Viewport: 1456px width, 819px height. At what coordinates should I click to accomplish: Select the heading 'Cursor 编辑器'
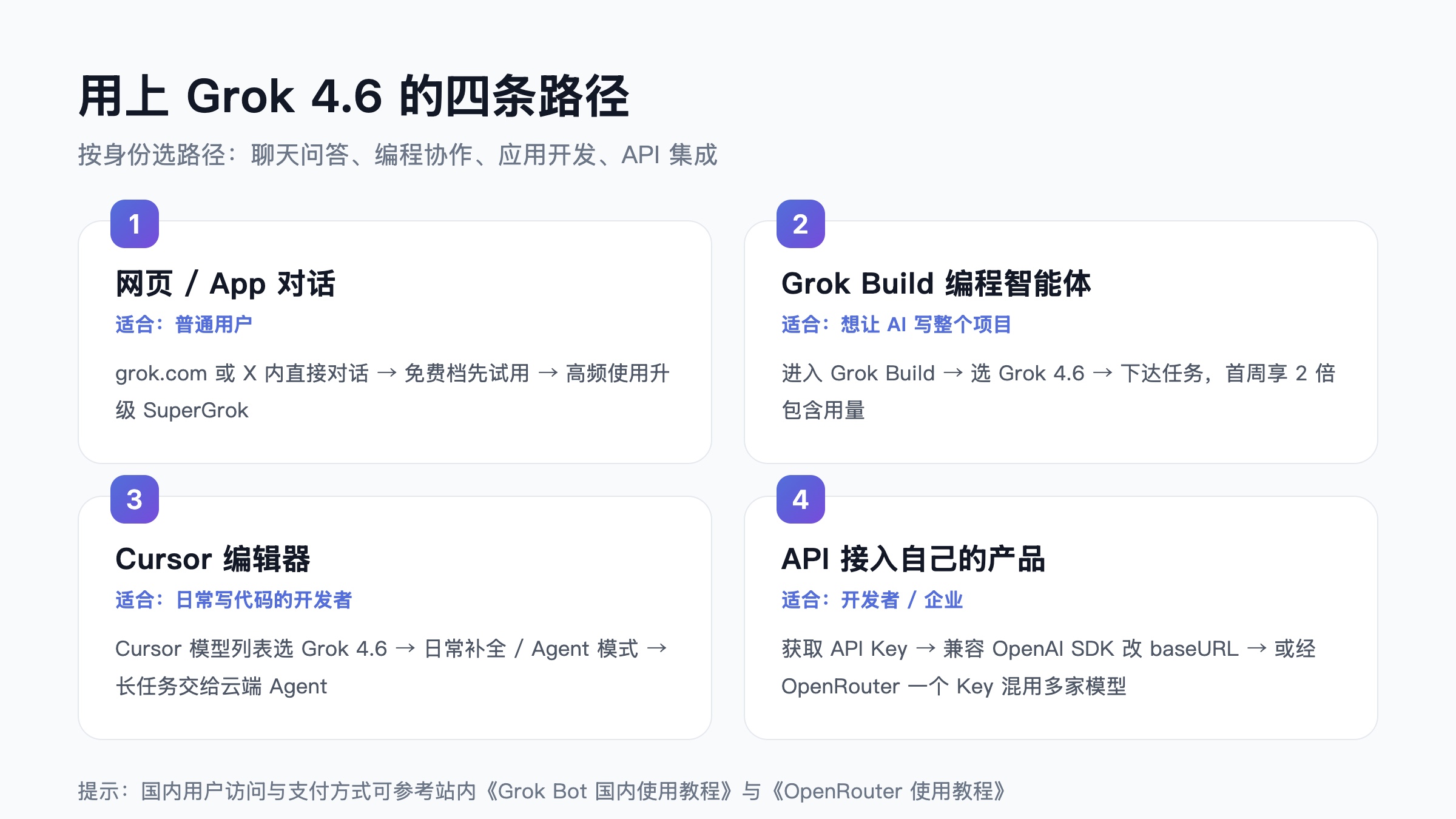(x=212, y=559)
